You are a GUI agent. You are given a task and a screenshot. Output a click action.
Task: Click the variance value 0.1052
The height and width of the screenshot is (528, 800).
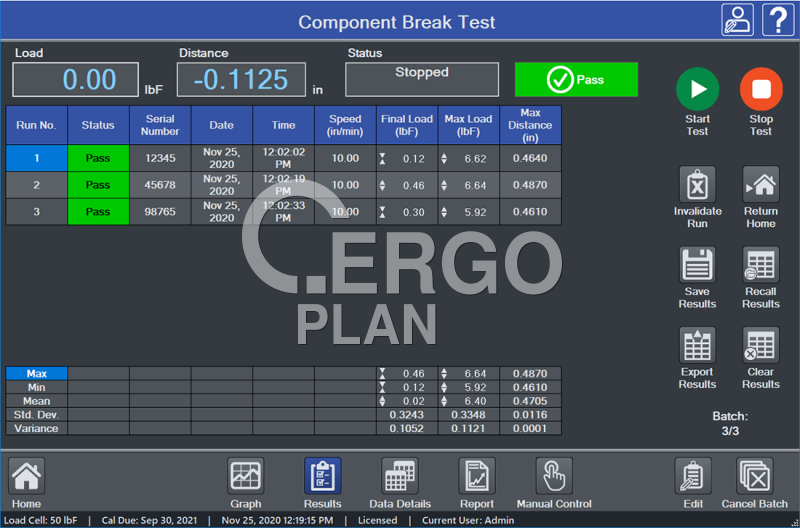pyautogui.click(x=407, y=429)
